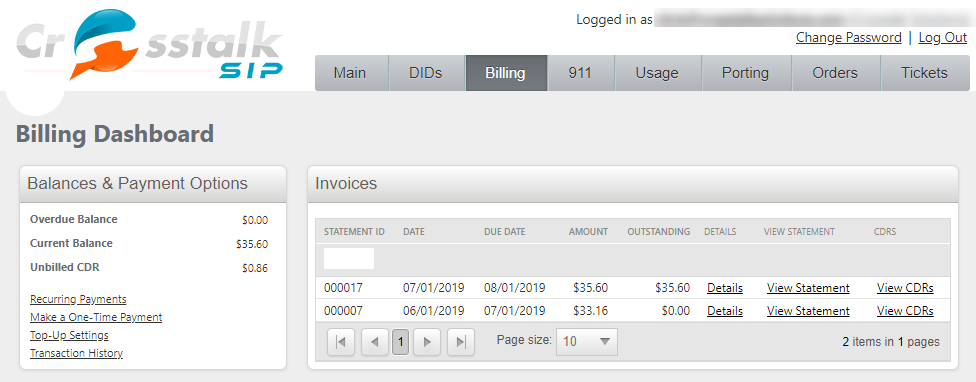Click the Invoices panel heading
This screenshot has width=976, height=382.
tap(346, 184)
